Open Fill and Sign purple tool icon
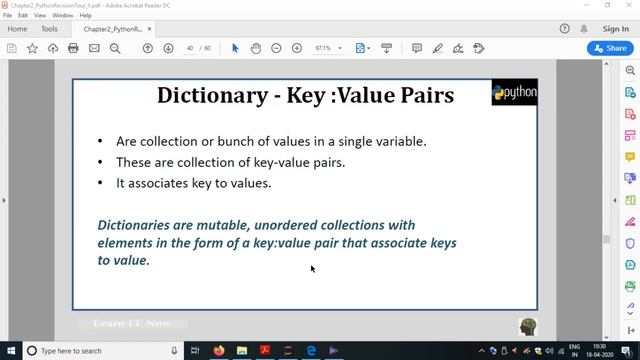640x360 pixels. (630, 305)
